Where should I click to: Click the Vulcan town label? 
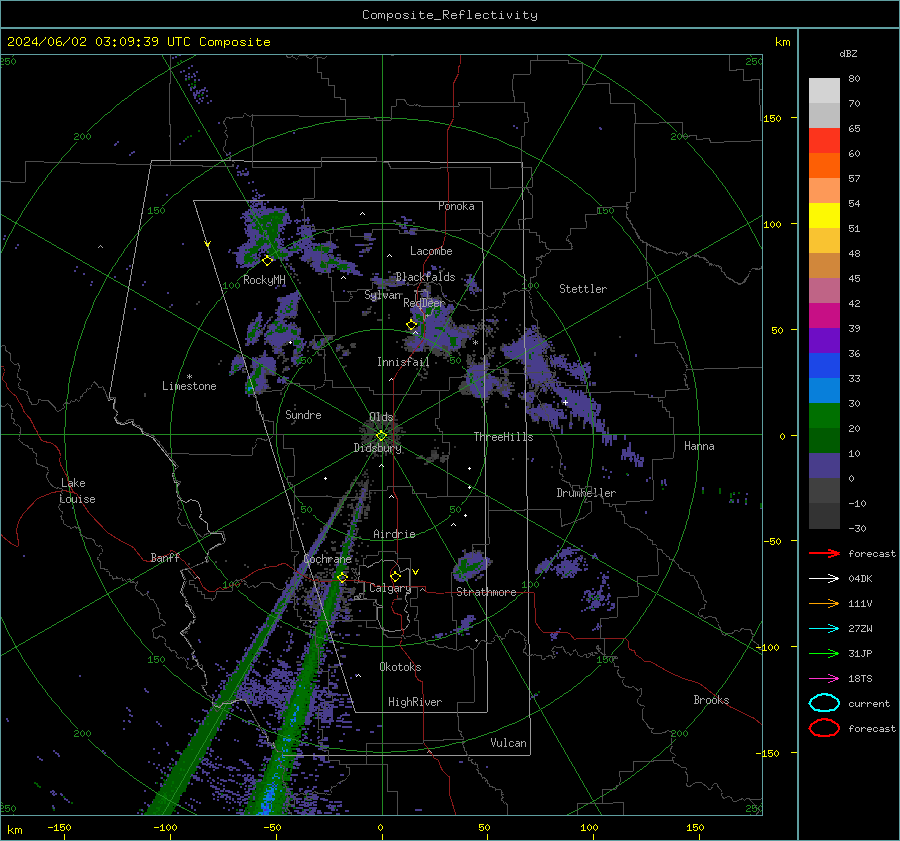(508, 743)
